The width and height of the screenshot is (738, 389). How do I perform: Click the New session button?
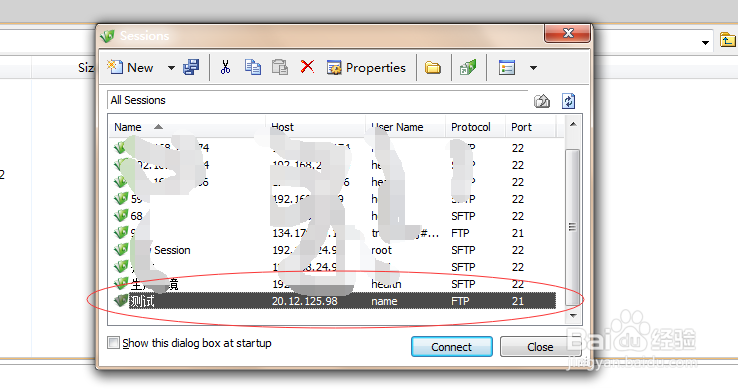(130, 68)
